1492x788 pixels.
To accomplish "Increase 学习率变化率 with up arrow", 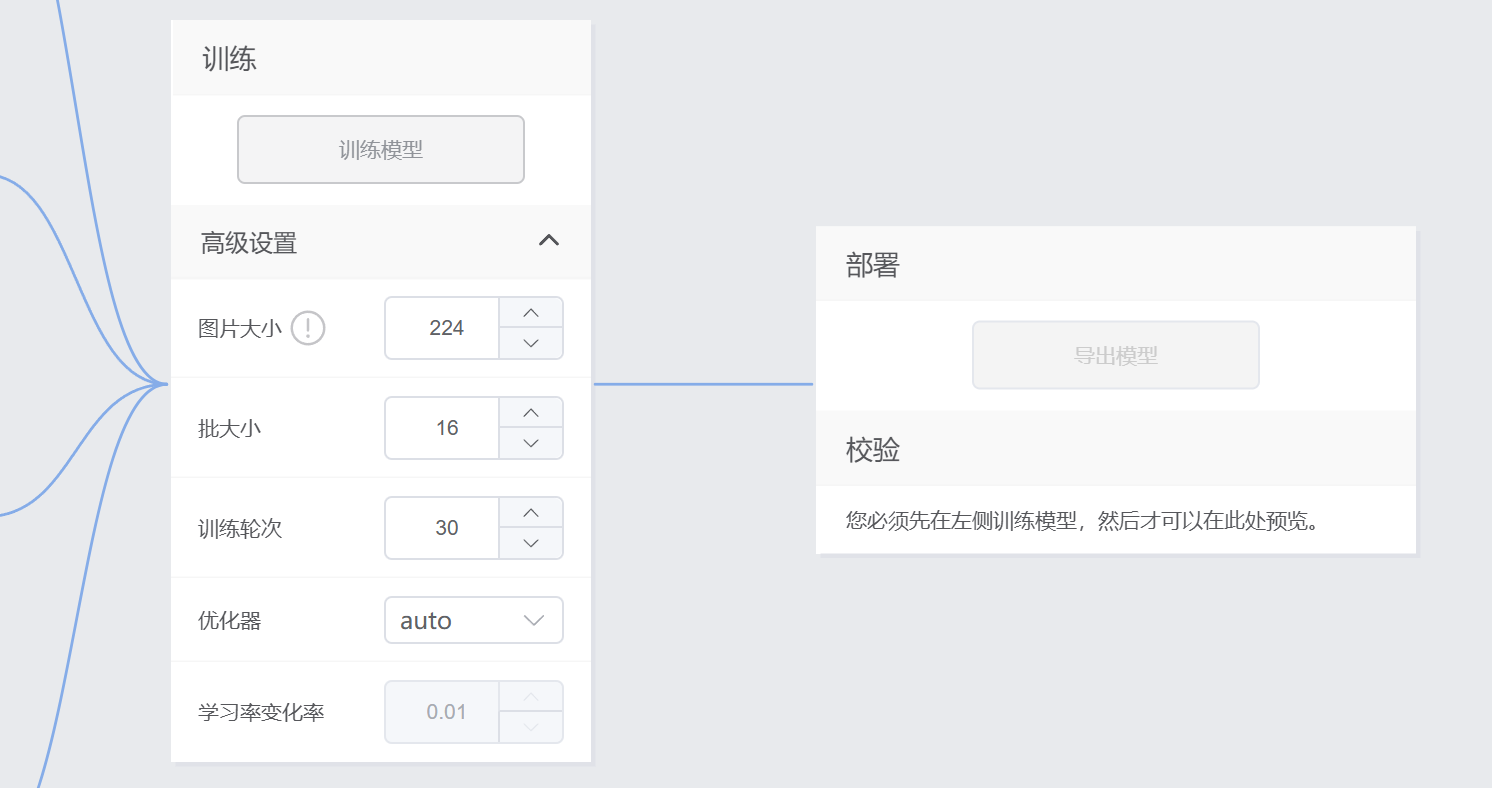I will click(531, 697).
